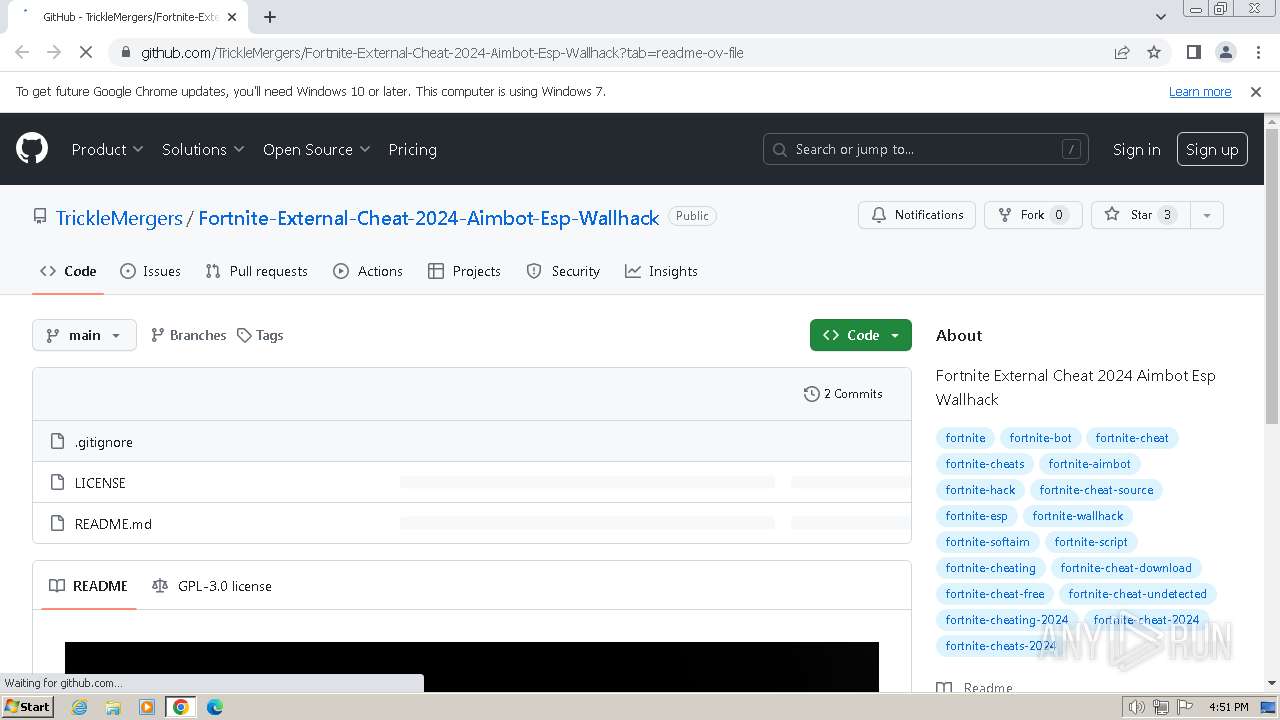Click the fortnite-cheat-undetected topic tag
Screen dimensions: 1280x720
(1137, 594)
